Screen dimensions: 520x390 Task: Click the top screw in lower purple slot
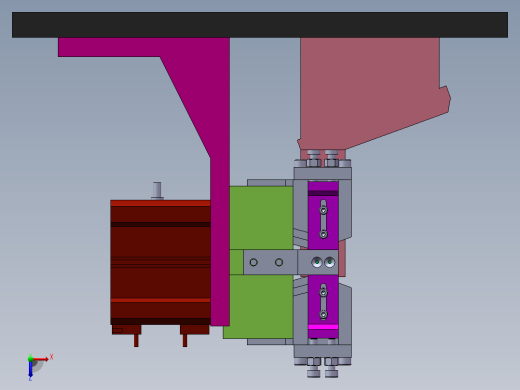tap(323, 293)
